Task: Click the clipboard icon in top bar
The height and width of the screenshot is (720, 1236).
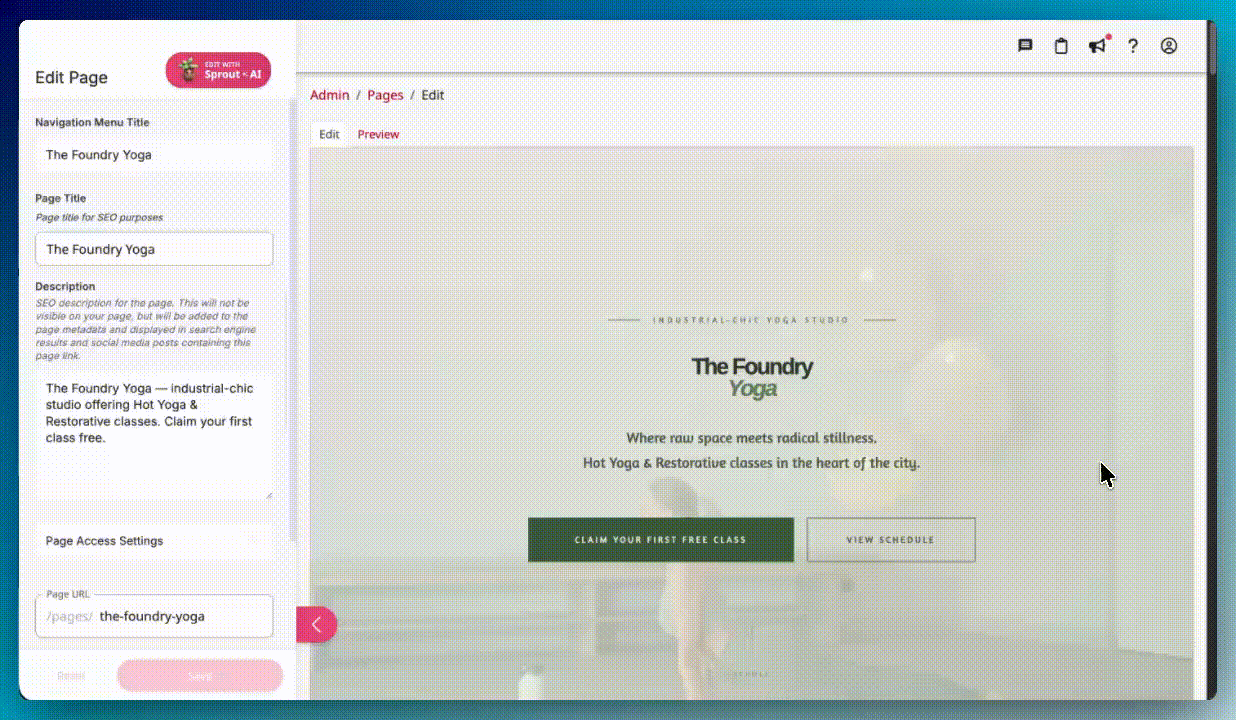Action: [x=1061, y=46]
